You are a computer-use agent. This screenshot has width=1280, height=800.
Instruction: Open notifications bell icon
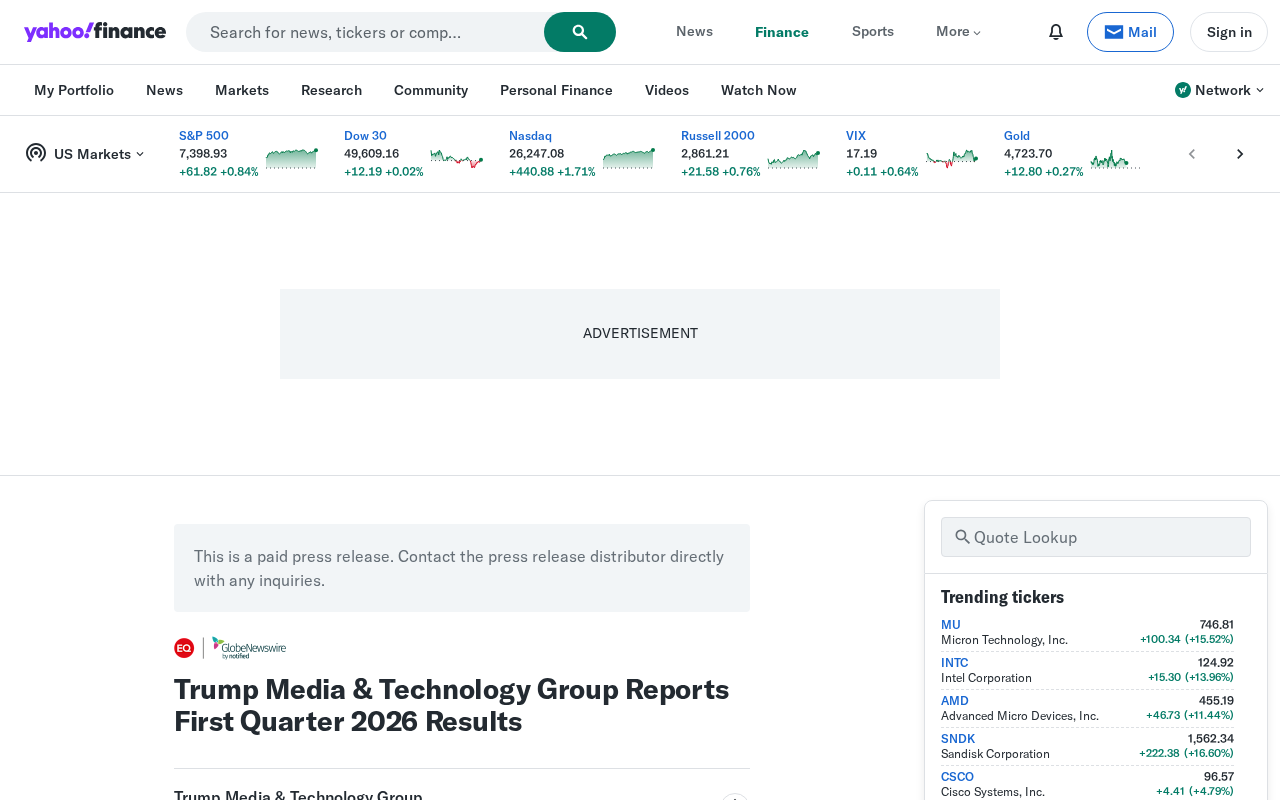tap(1056, 32)
